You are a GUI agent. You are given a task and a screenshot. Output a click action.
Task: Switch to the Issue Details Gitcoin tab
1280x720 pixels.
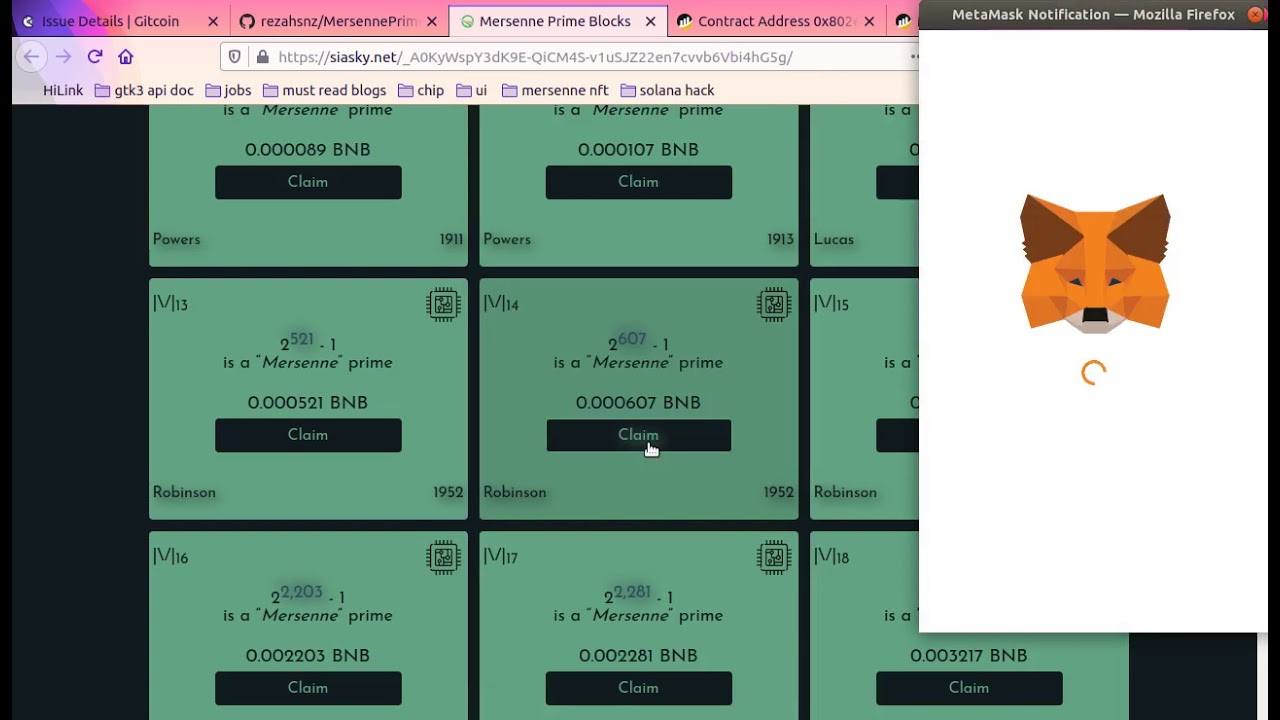click(110, 21)
